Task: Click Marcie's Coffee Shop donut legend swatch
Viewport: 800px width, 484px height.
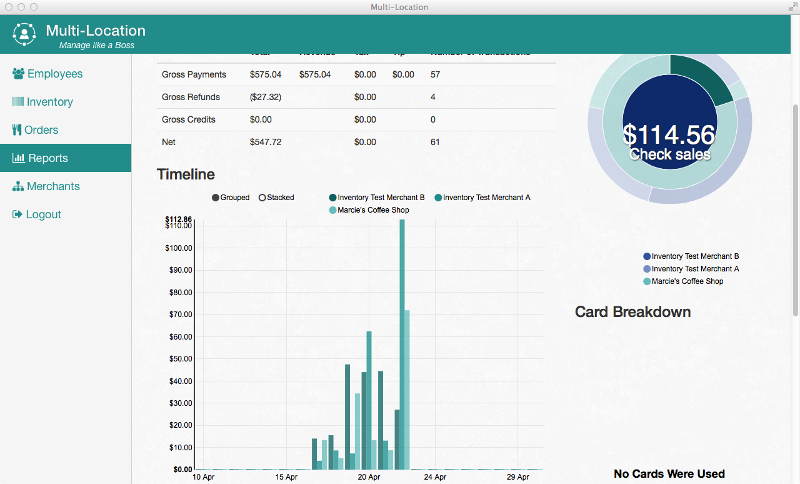Action: coord(647,282)
